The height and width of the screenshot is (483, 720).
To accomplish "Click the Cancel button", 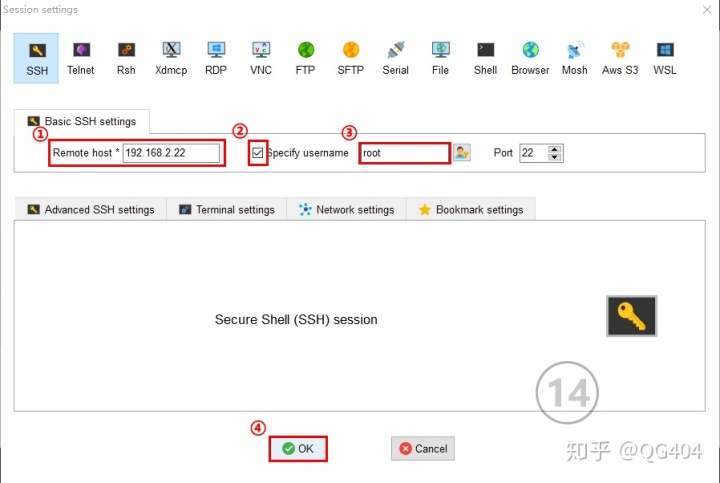I will pyautogui.click(x=423, y=449).
